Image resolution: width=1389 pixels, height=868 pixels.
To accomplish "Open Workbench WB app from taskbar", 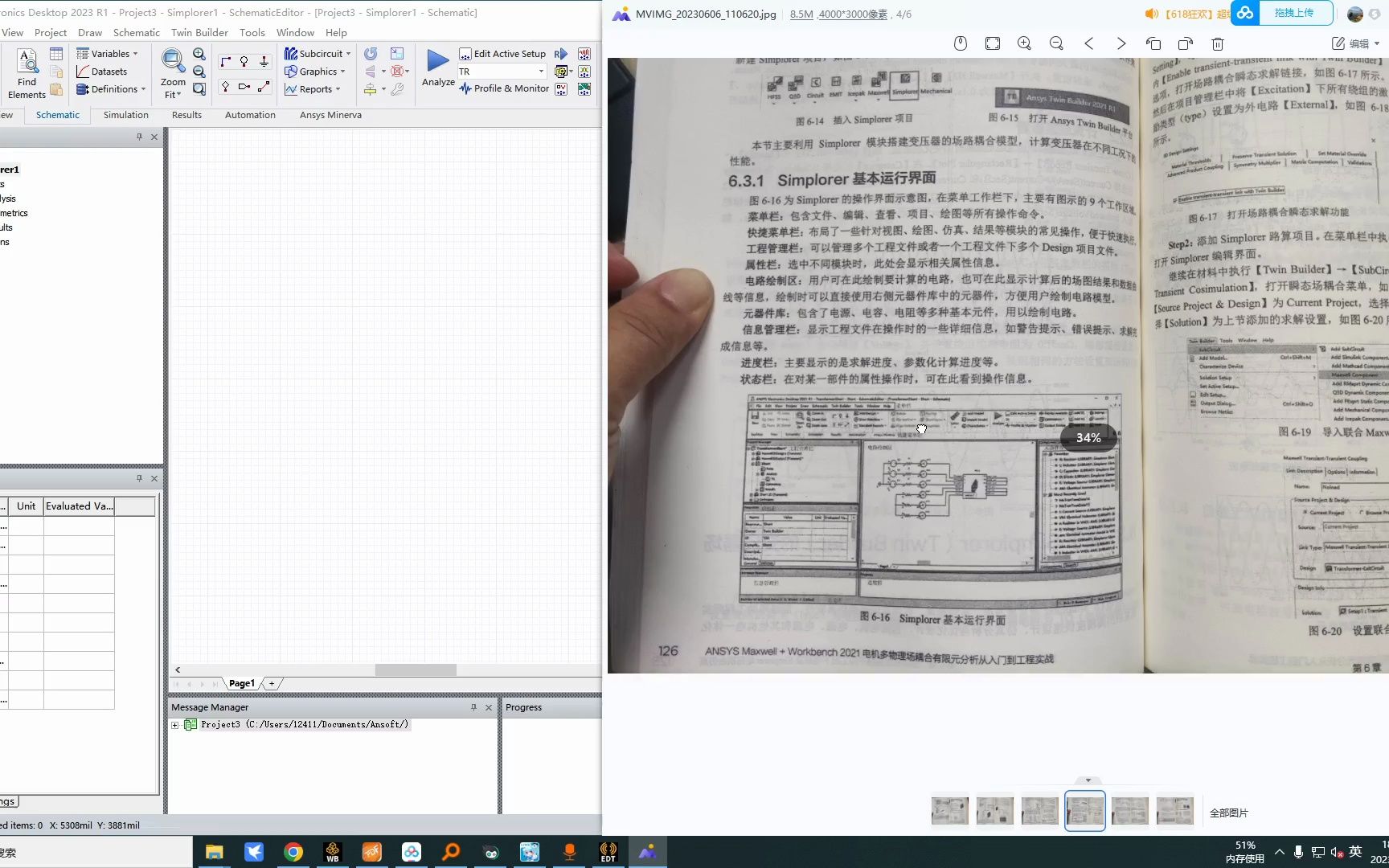I will (x=333, y=852).
